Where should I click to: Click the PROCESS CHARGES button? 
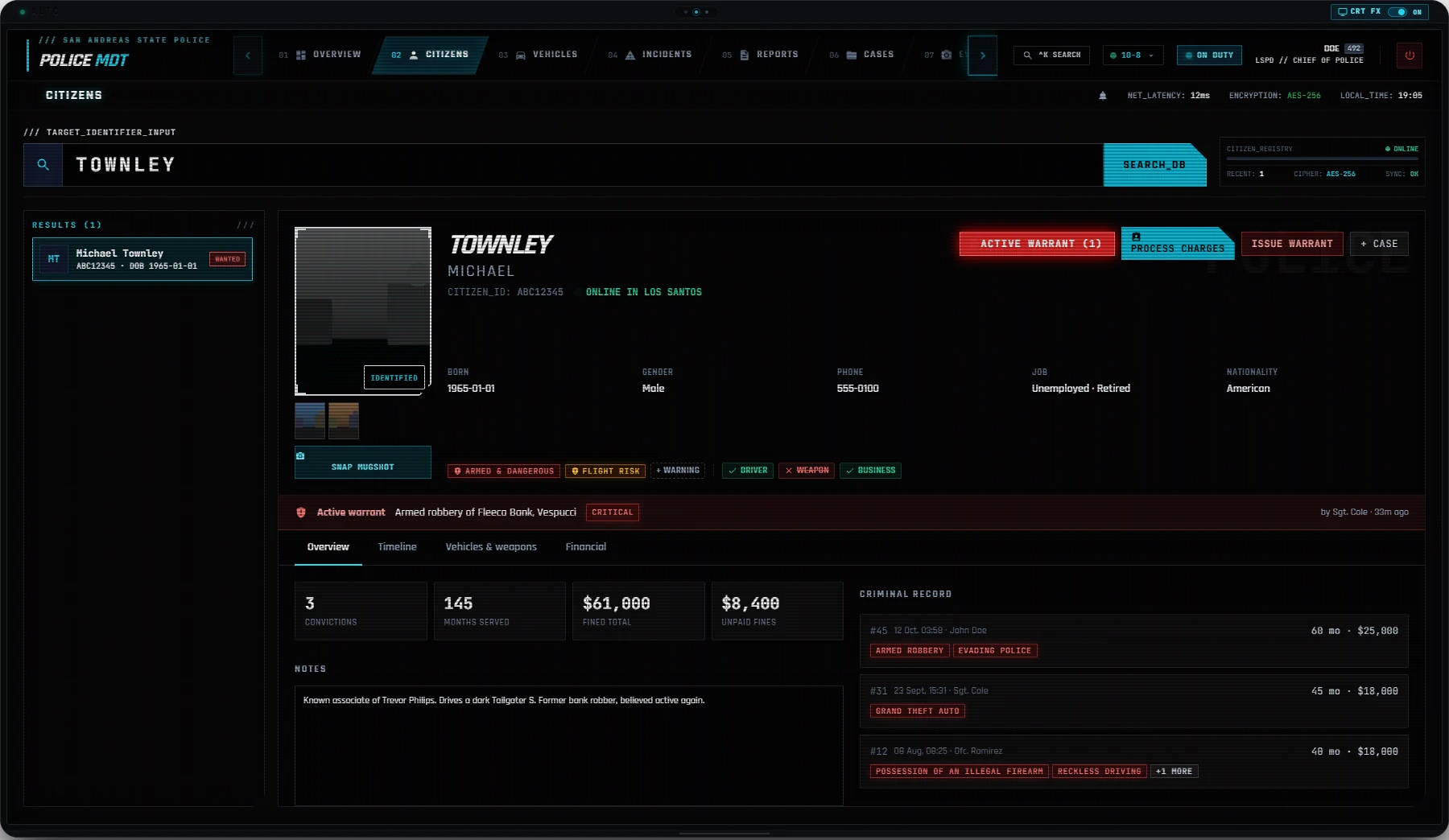1178,244
